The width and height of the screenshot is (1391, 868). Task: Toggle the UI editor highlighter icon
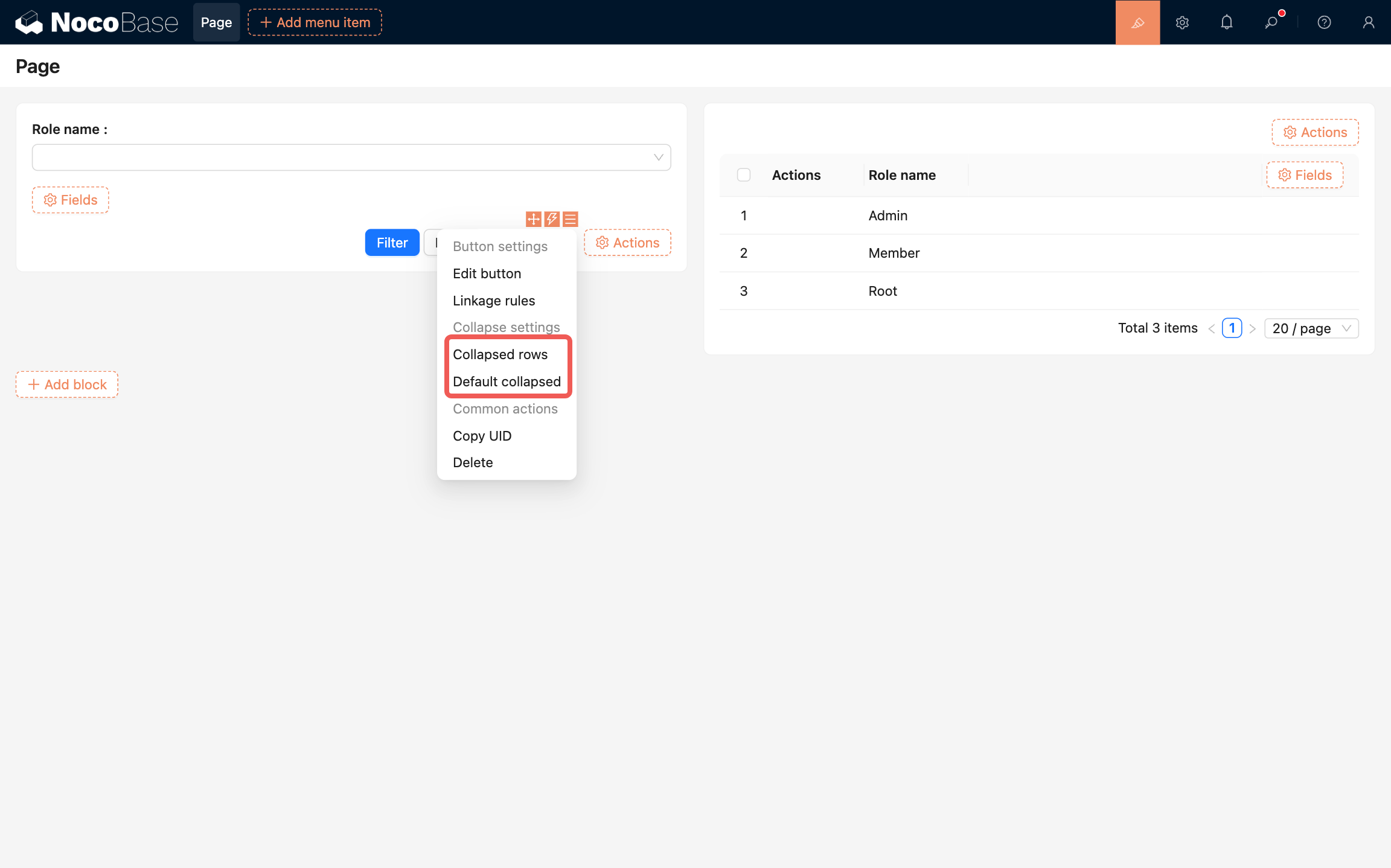(1137, 22)
